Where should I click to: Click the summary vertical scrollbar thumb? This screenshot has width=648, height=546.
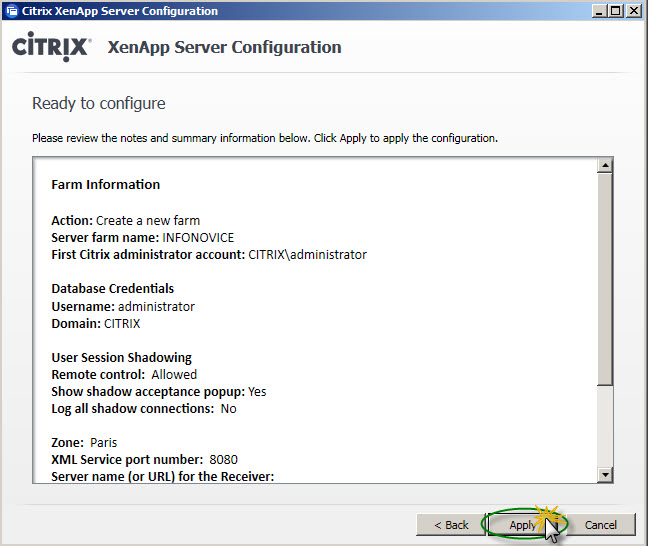(605, 279)
